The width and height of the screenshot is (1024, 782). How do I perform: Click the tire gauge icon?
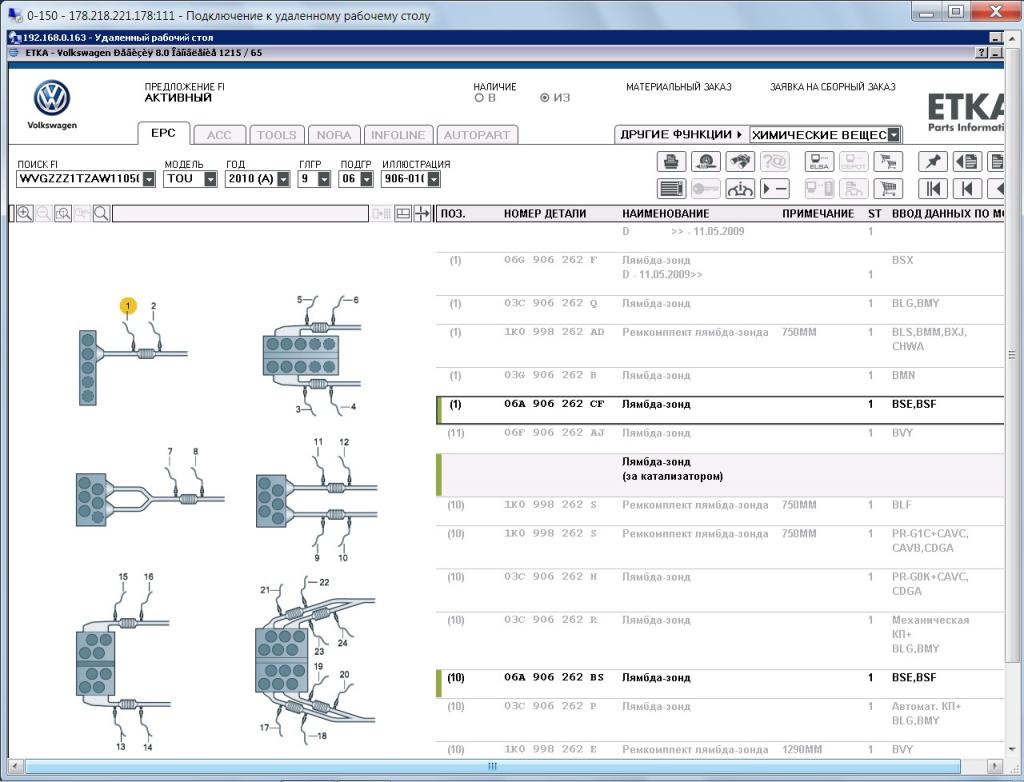pyautogui.click(x=706, y=161)
